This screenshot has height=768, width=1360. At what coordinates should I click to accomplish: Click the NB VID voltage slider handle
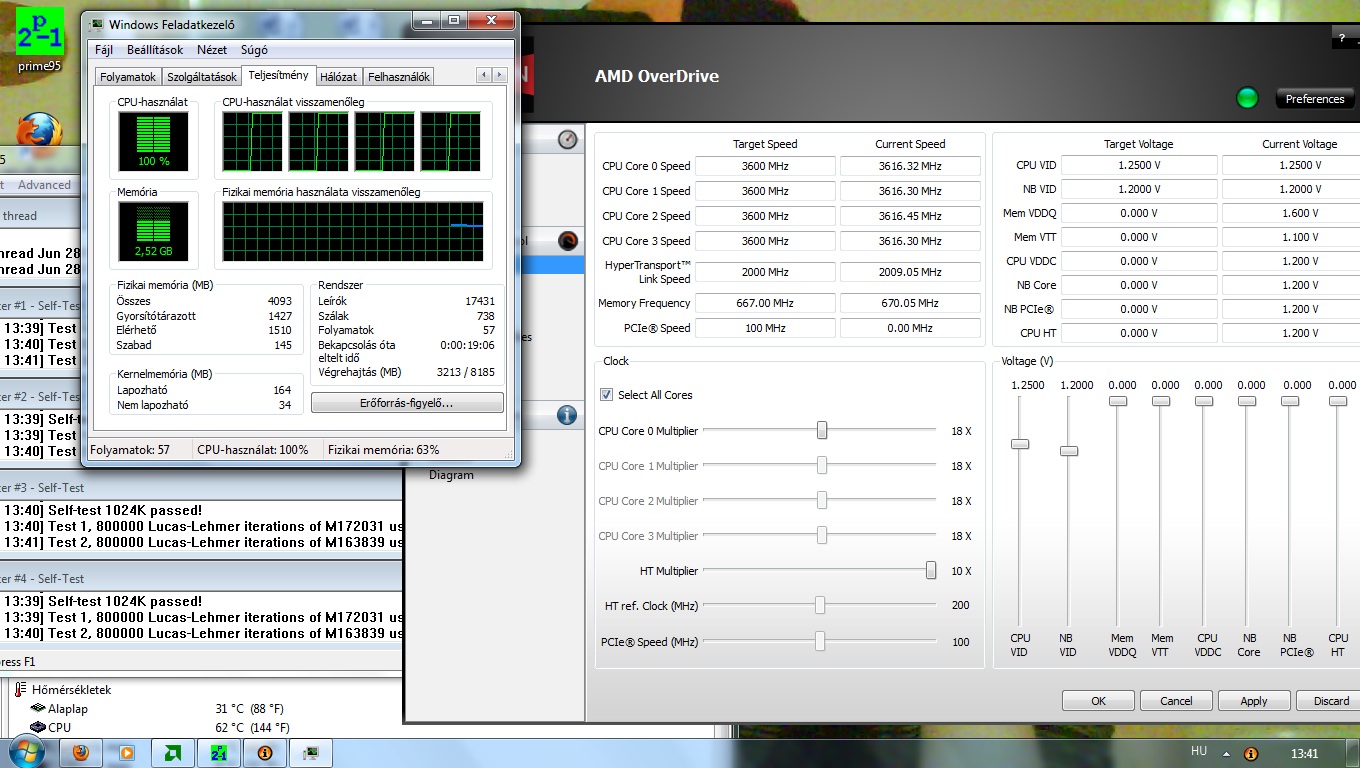click(1069, 451)
